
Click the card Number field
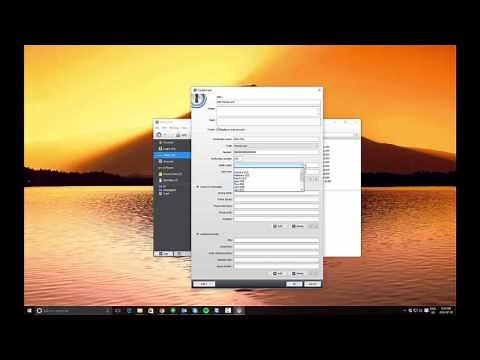[276, 152]
